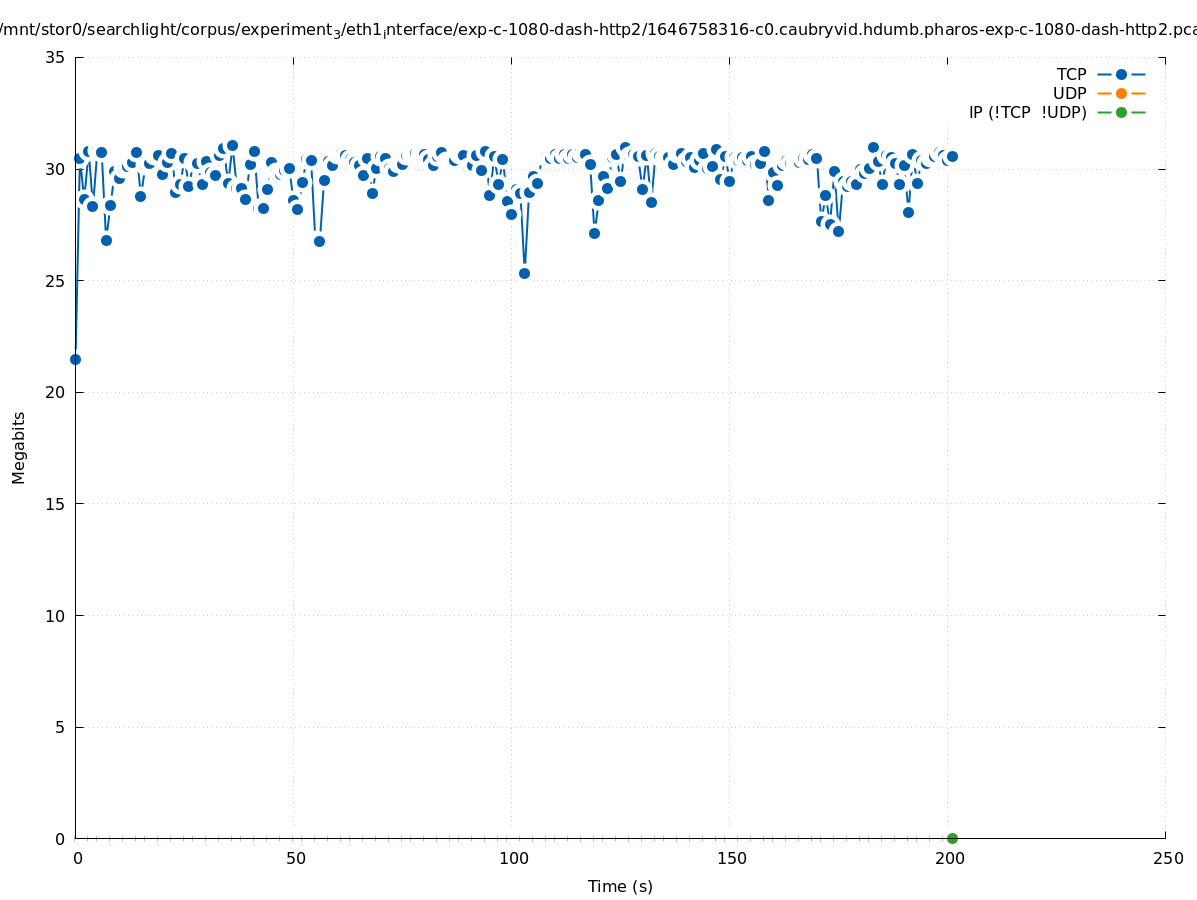Click the 15 tick label on the y-axis
This screenshot has height=900, width=1197.
pos(56,504)
